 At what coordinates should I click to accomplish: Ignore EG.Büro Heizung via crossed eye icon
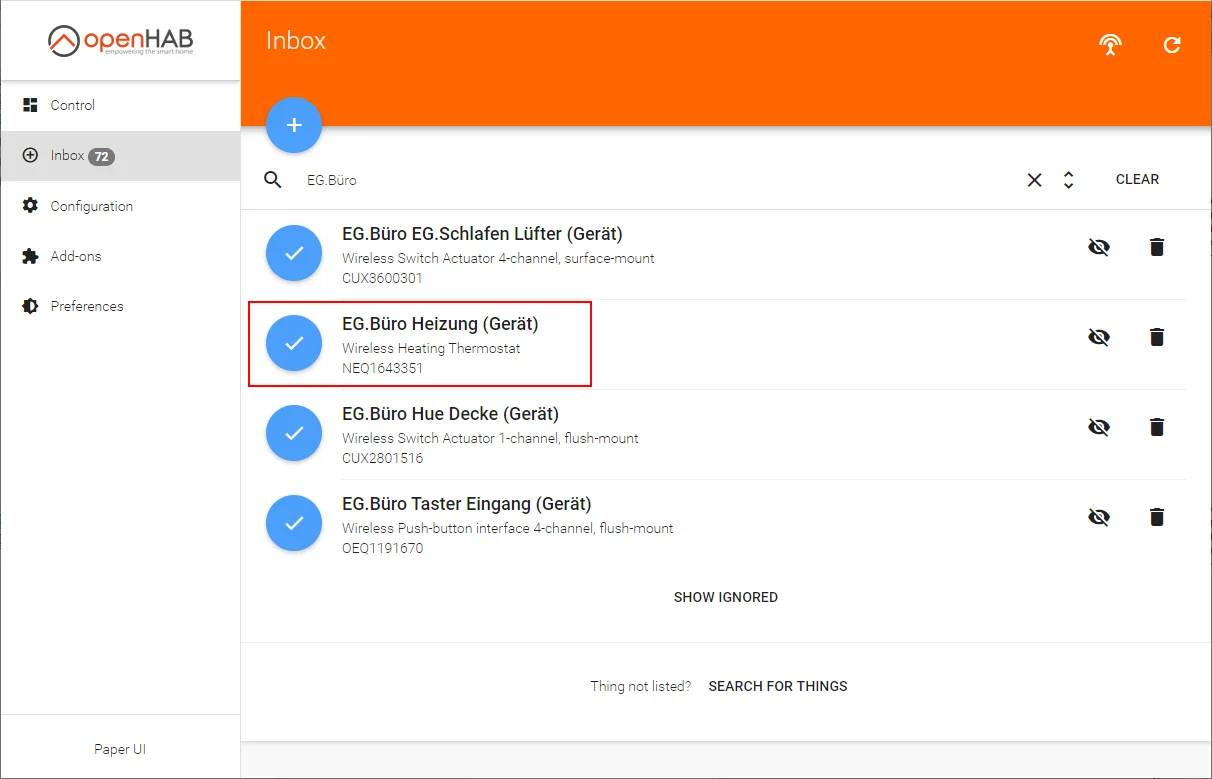(x=1099, y=337)
